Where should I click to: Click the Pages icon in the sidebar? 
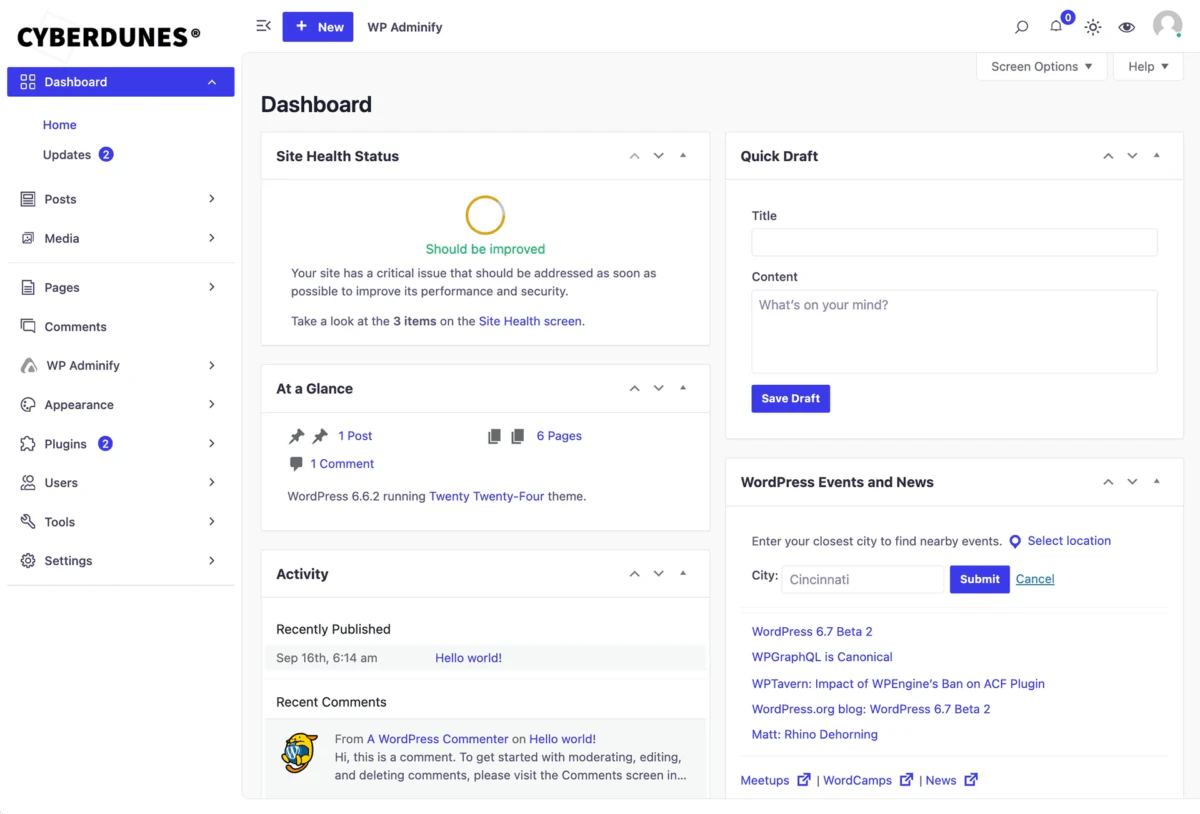coord(28,287)
